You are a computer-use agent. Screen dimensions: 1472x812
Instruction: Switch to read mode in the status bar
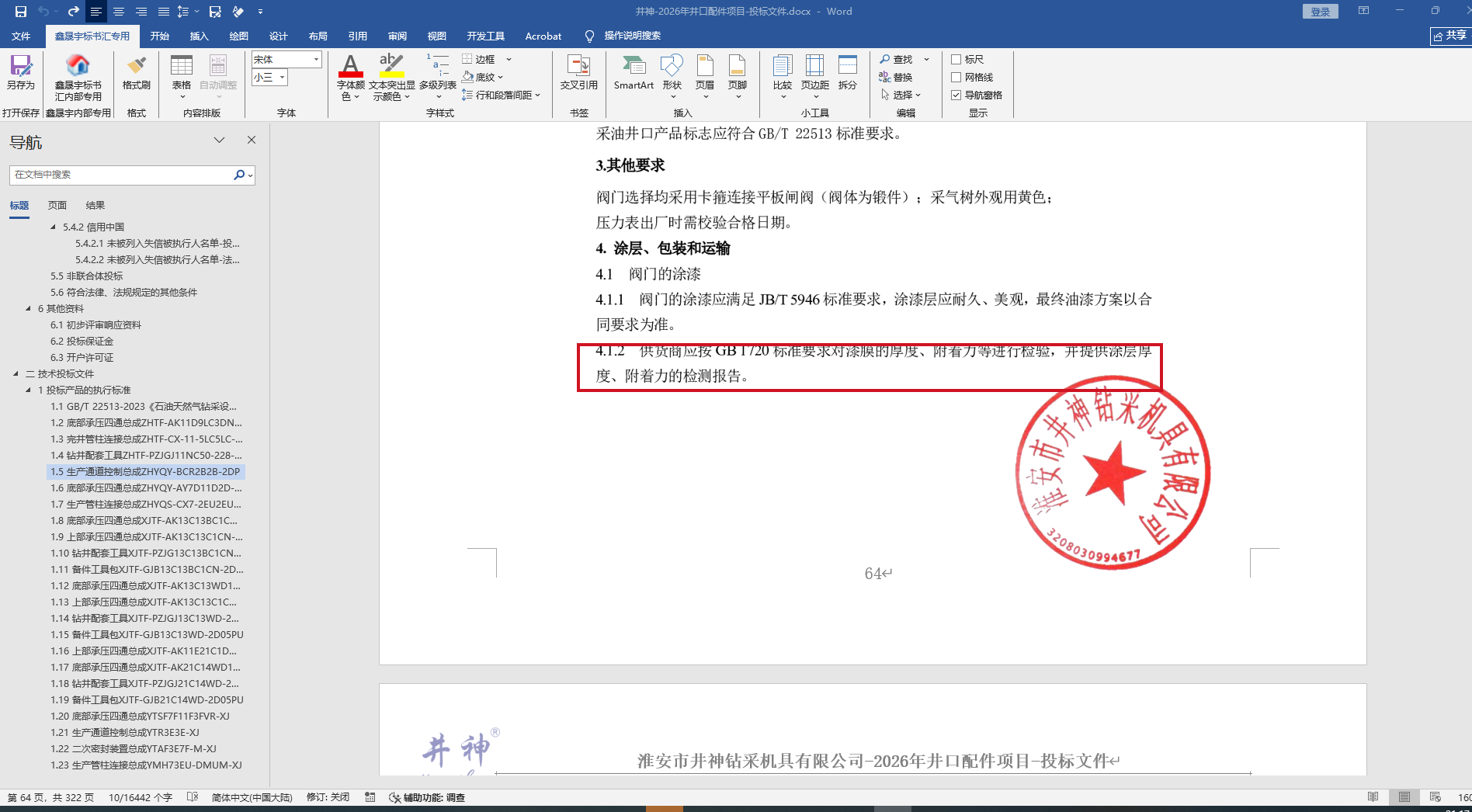pyautogui.click(x=1373, y=797)
